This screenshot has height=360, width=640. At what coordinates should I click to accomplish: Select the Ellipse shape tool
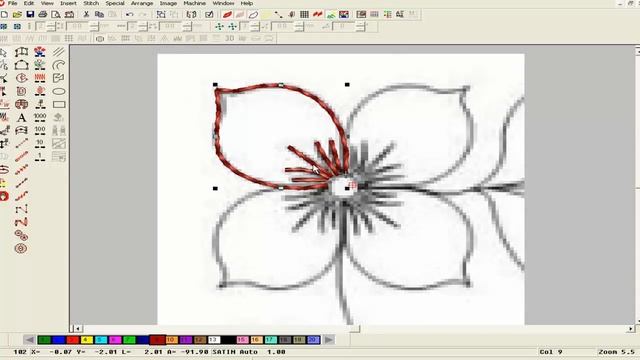(59, 91)
